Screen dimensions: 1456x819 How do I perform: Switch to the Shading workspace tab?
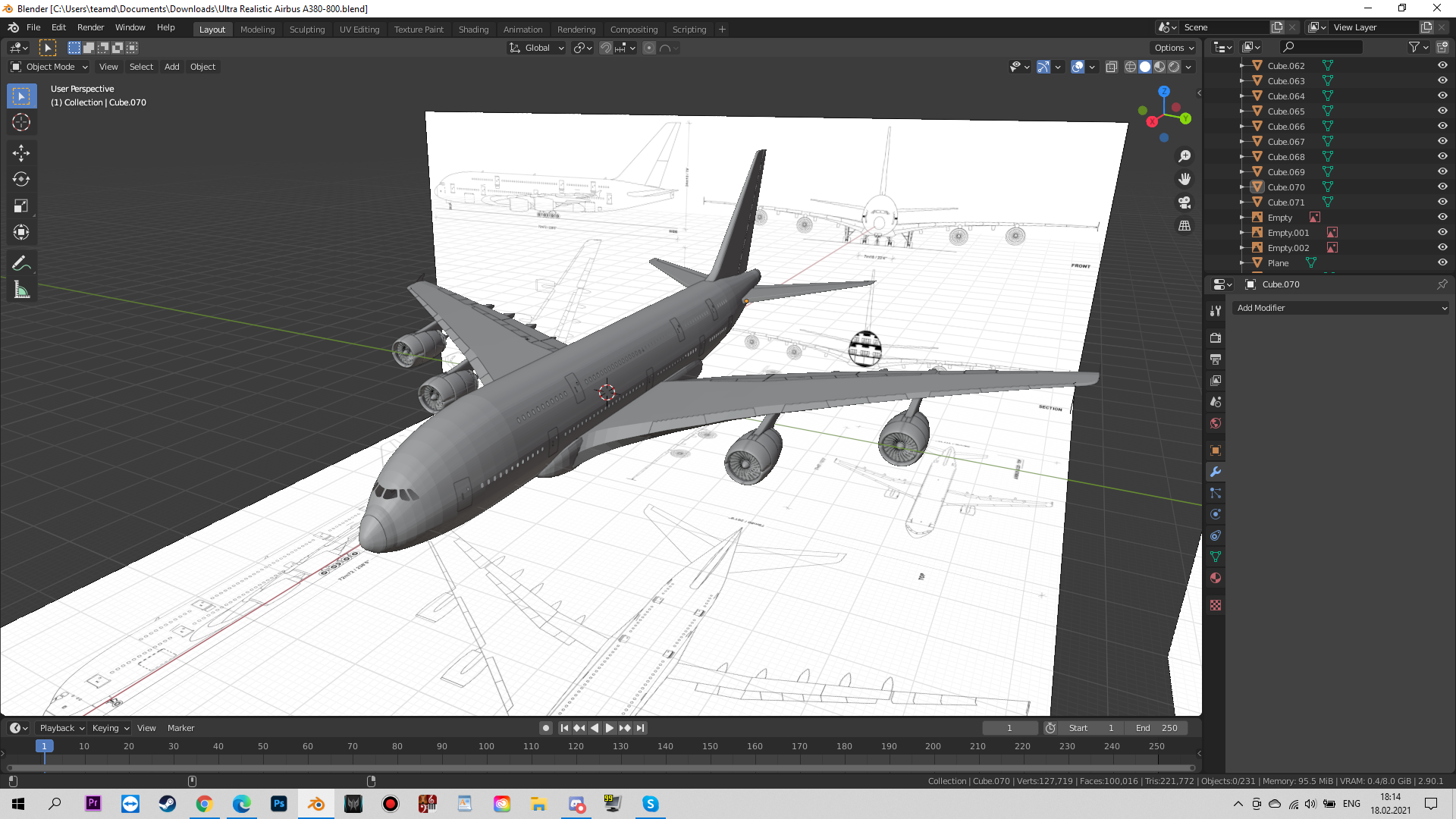[x=473, y=29]
